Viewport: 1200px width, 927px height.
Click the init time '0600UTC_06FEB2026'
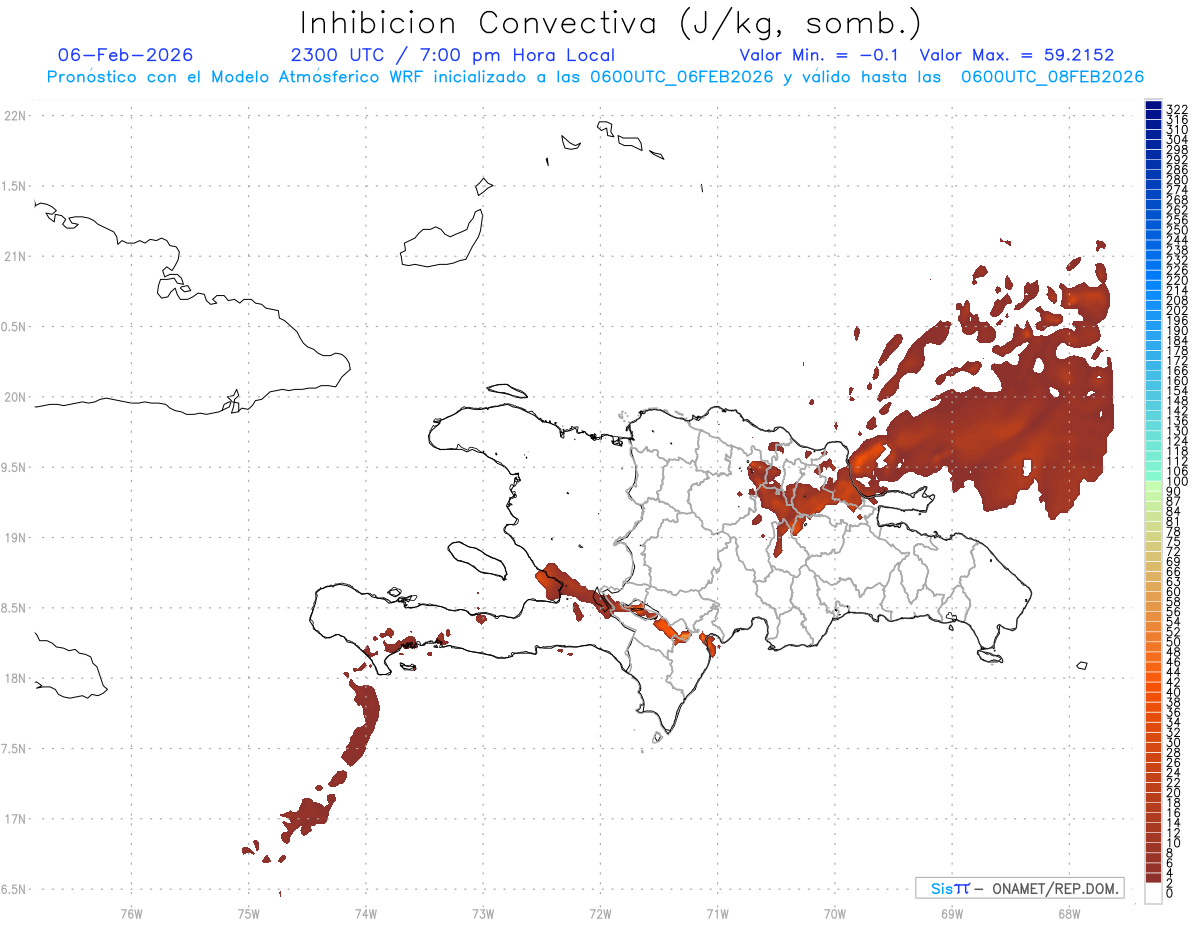coord(683,77)
